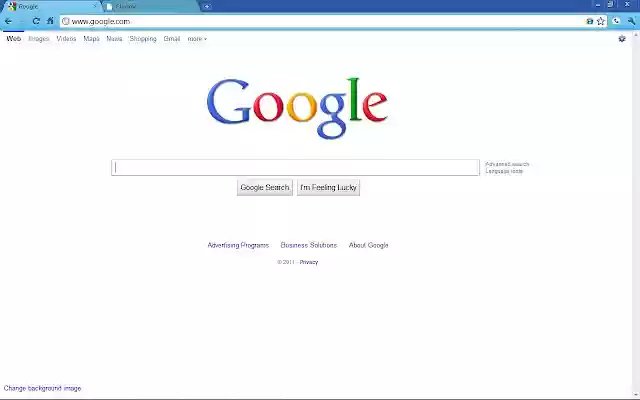Open Images in Google's nav bar
The height and width of the screenshot is (400, 640).
pos(39,39)
